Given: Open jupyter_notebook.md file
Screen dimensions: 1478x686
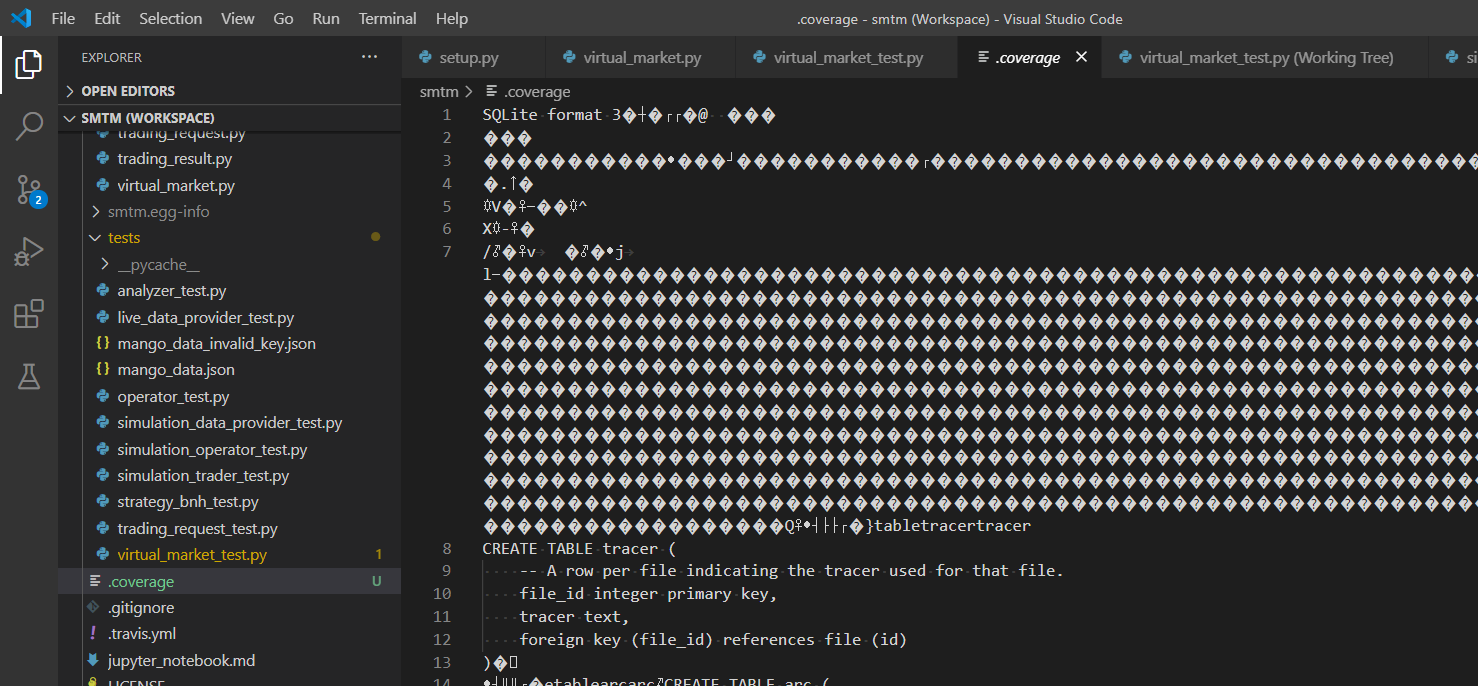Looking at the screenshot, I should (x=230, y=660).
